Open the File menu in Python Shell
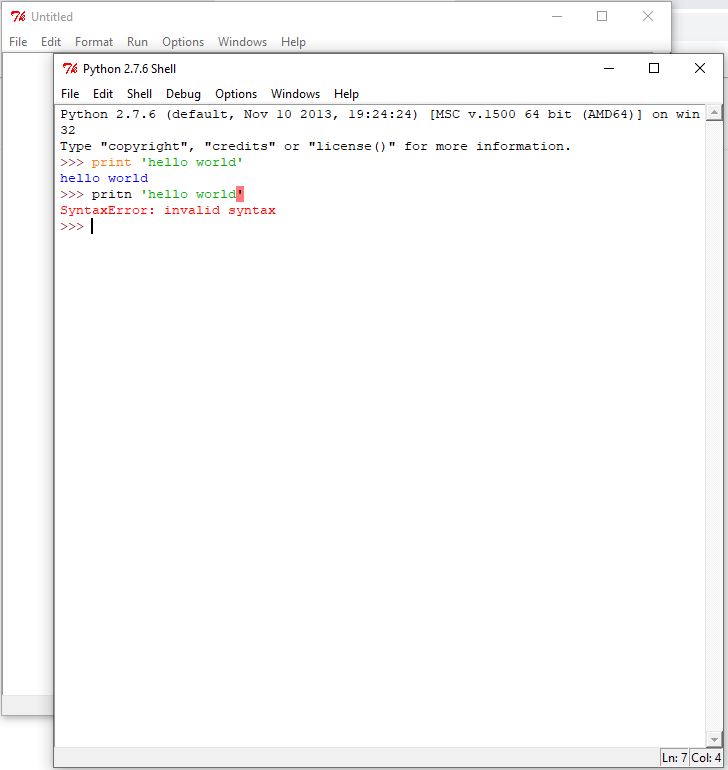Screen dimensions: 728x770 pos(70,94)
